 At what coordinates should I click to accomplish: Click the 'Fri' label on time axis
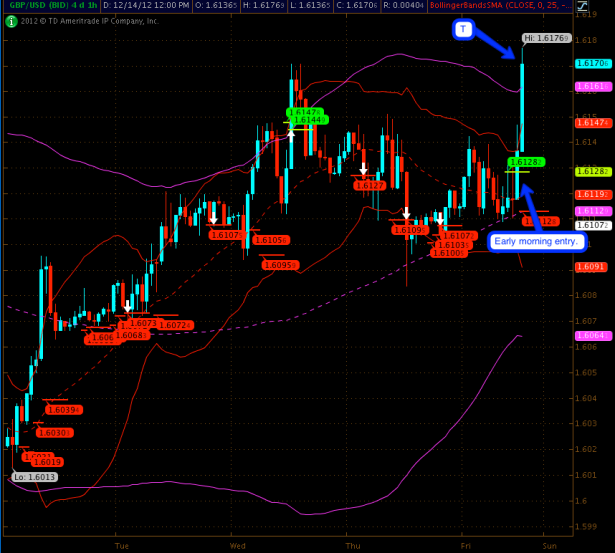click(467, 546)
